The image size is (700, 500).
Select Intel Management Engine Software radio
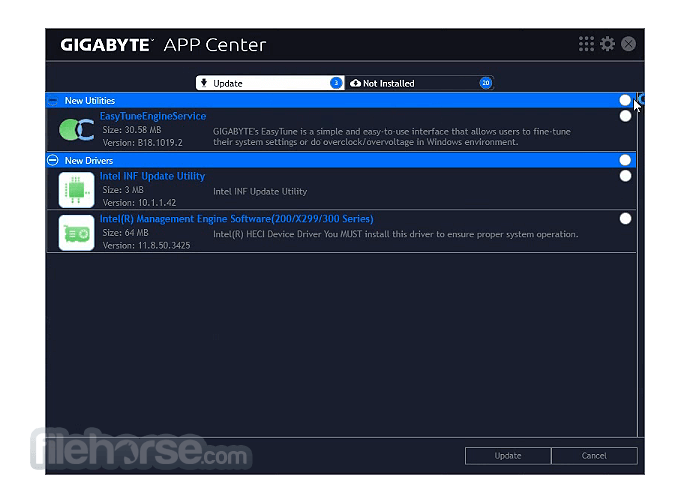coord(625,219)
